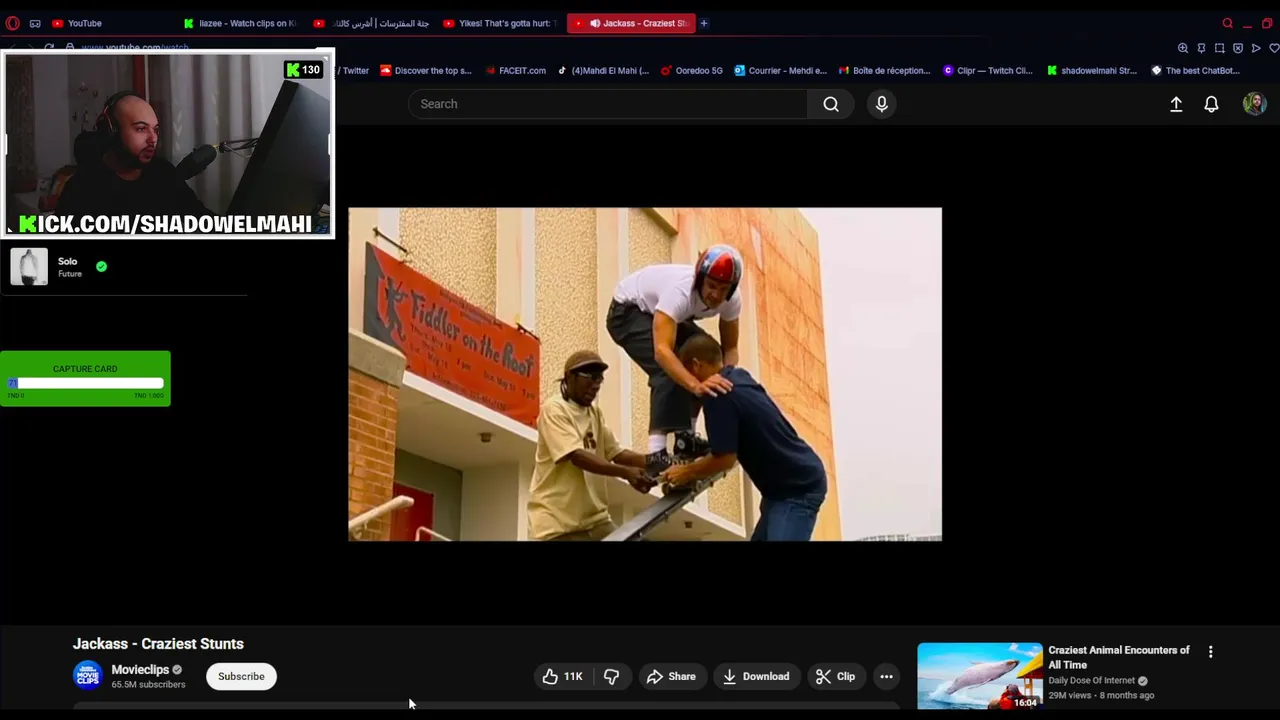Click the send/flow arrow icon in address bar

point(1256,48)
